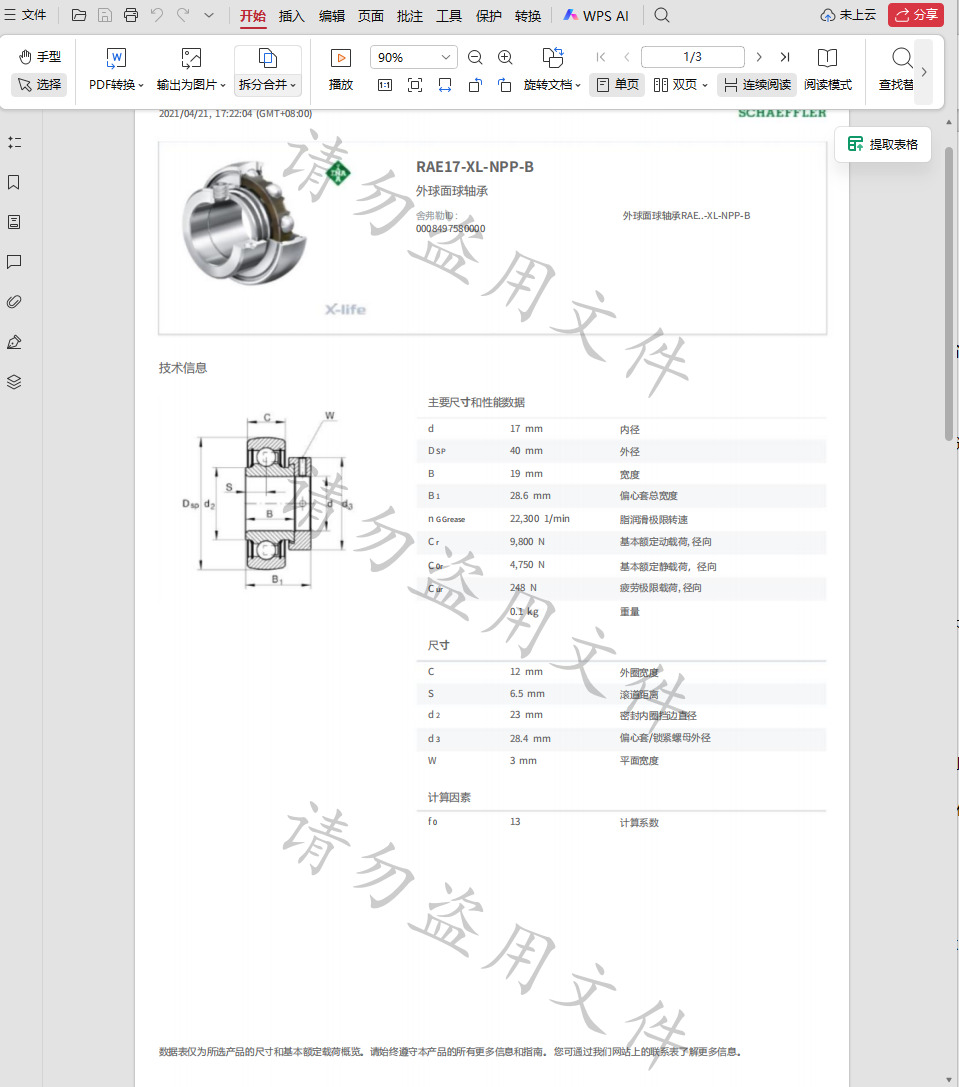Open the bookmark panel in sidebar
This screenshot has width=959, height=1087.
[14, 182]
